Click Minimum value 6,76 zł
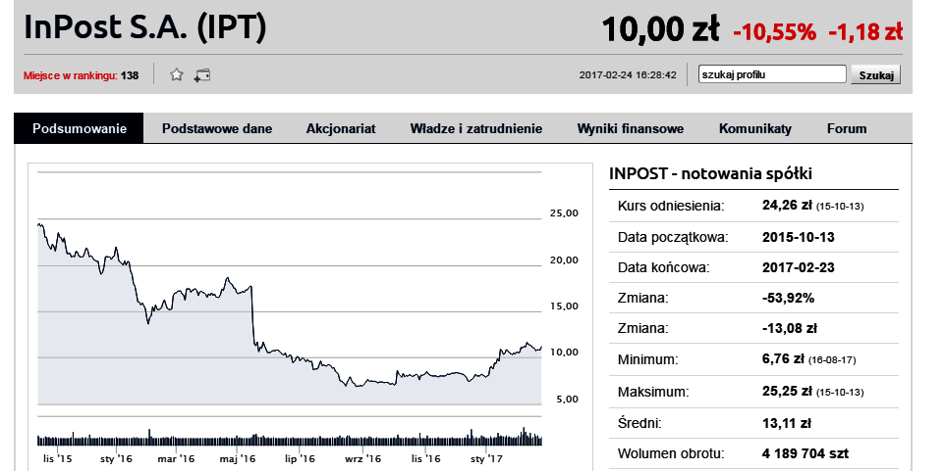This screenshot has height=471, width=945. 783,360
